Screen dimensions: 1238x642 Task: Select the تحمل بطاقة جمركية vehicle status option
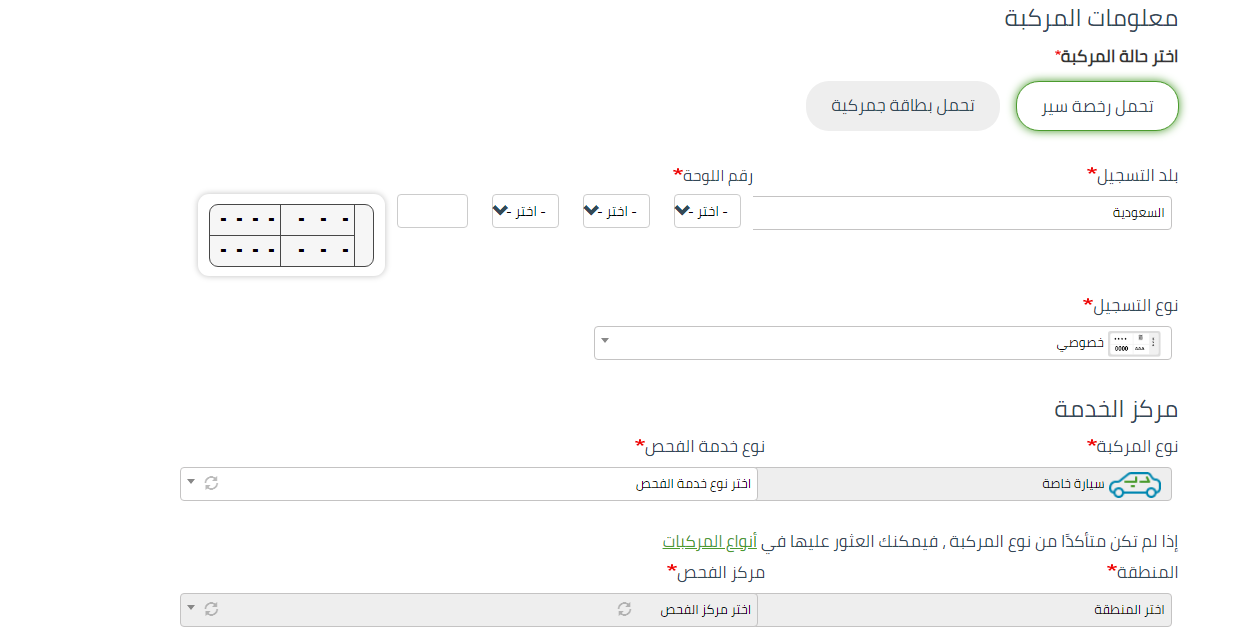pos(902,106)
